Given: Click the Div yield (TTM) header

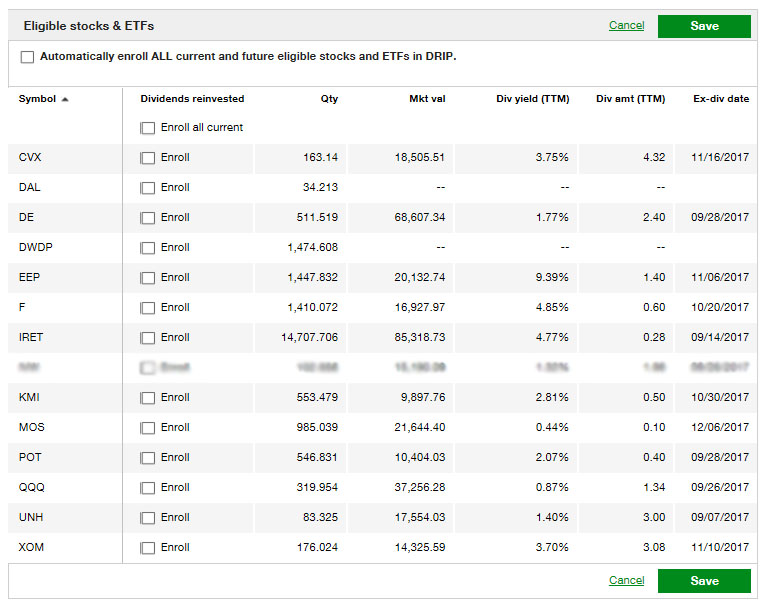Looking at the screenshot, I should pos(532,99).
